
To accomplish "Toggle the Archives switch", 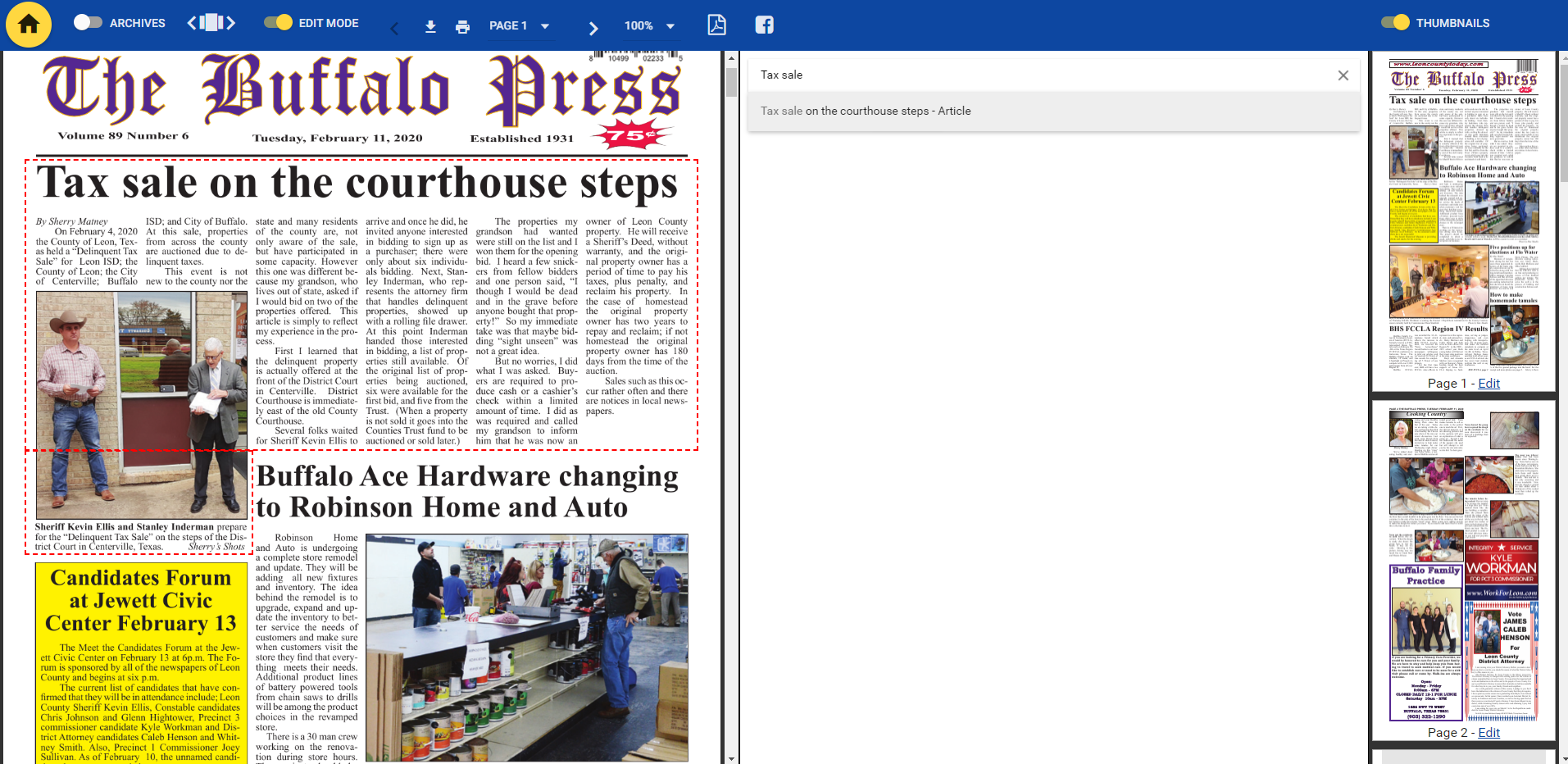I will point(88,23).
